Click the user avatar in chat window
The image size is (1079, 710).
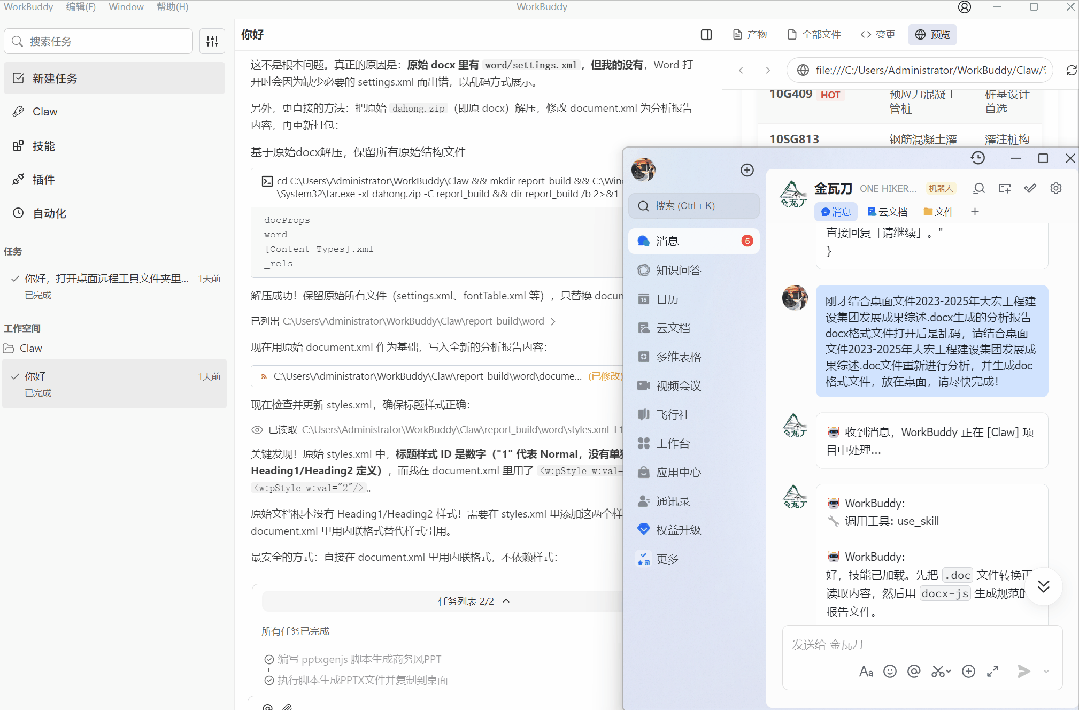coord(643,169)
